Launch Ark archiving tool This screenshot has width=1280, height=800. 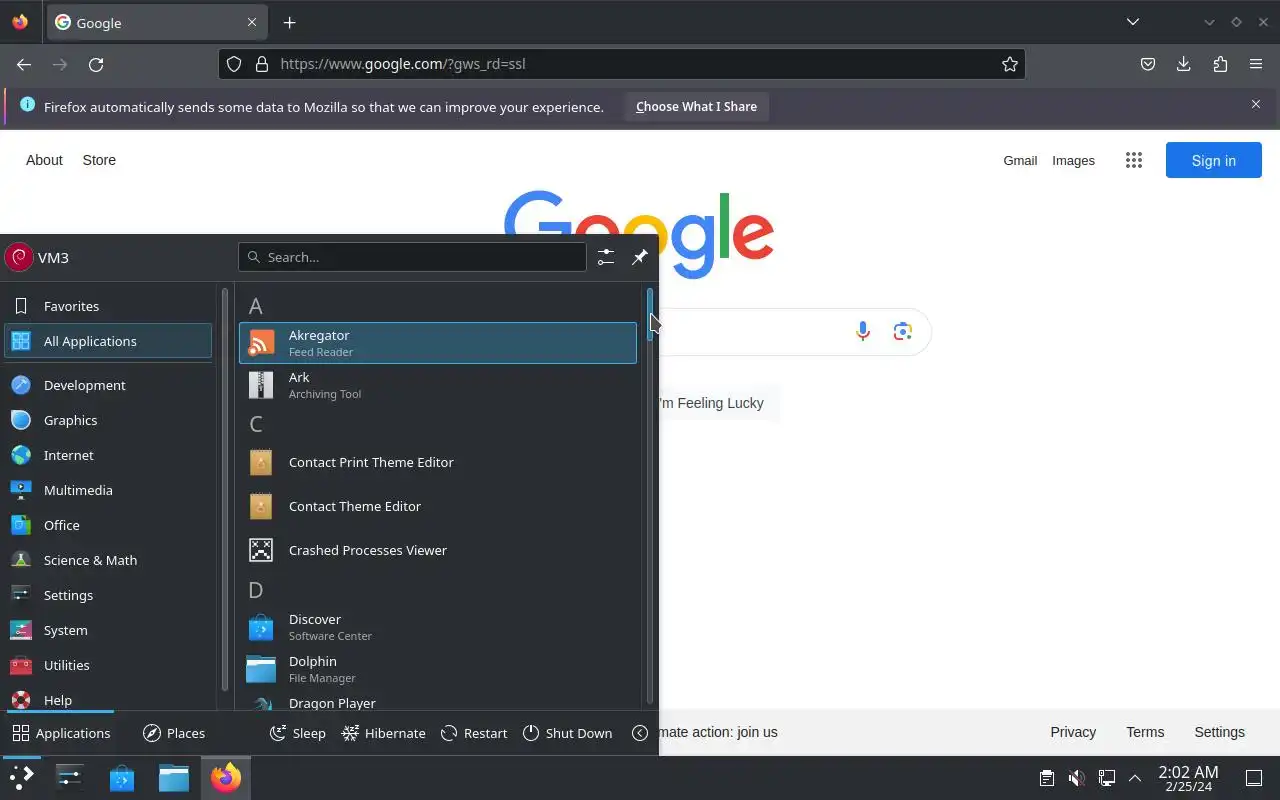pos(437,385)
